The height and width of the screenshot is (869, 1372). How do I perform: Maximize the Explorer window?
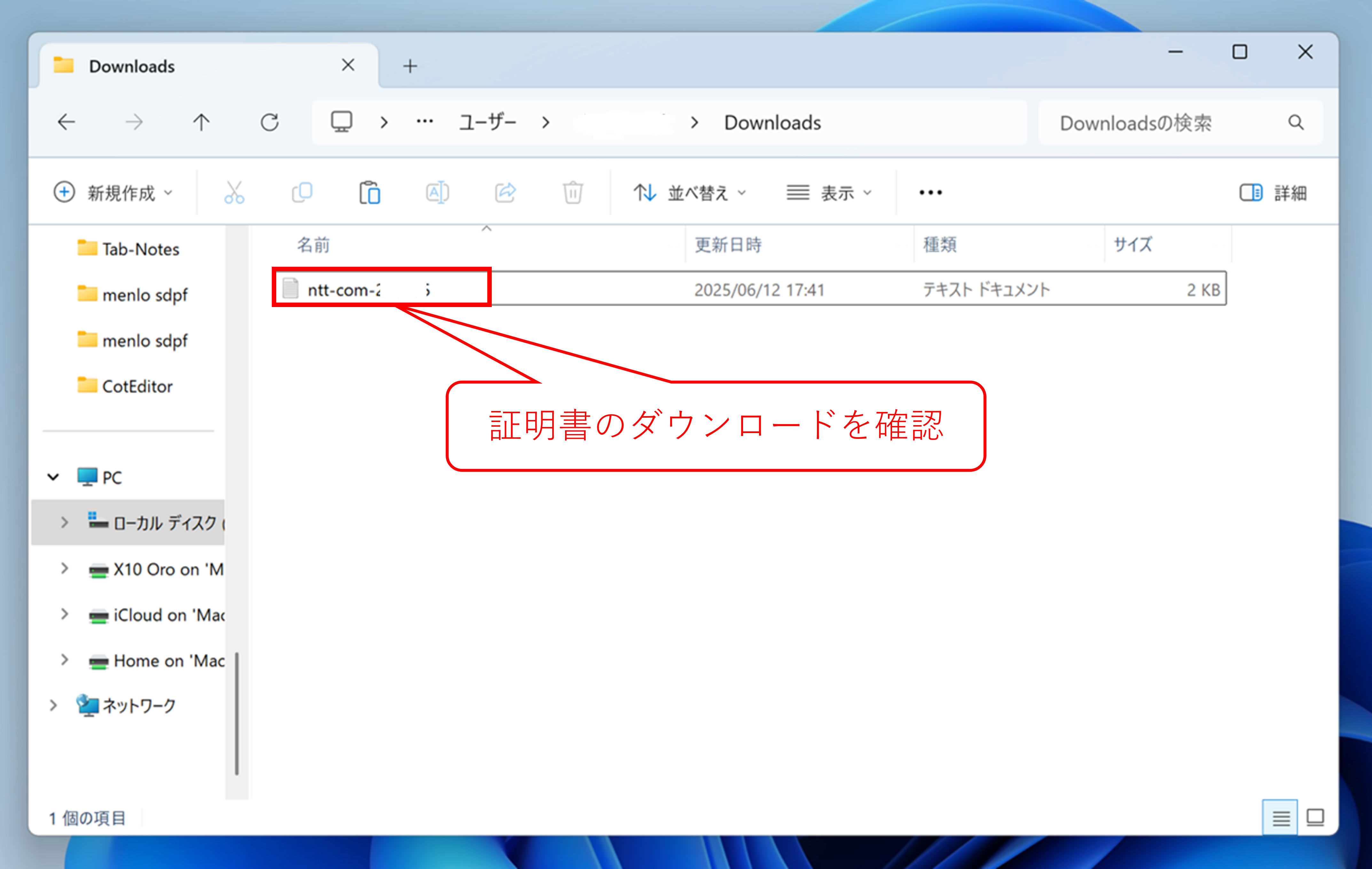(1240, 52)
